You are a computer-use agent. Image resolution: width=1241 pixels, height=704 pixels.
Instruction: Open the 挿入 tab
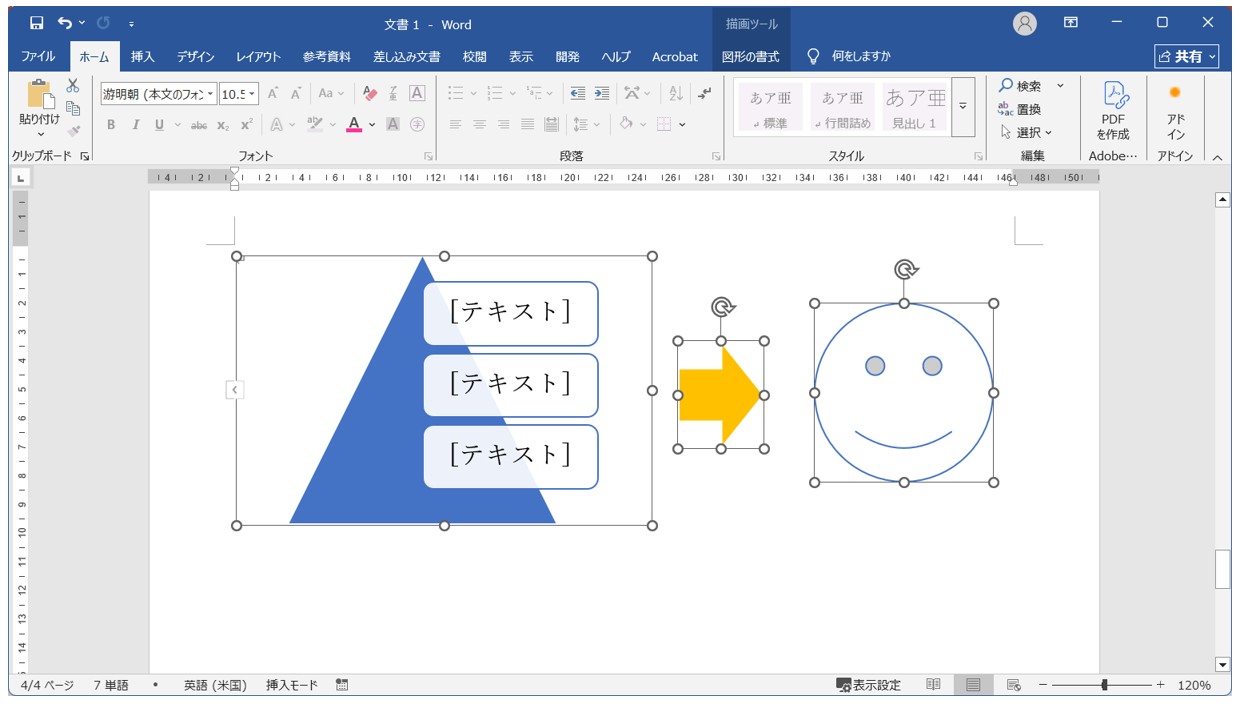point(143,57)
